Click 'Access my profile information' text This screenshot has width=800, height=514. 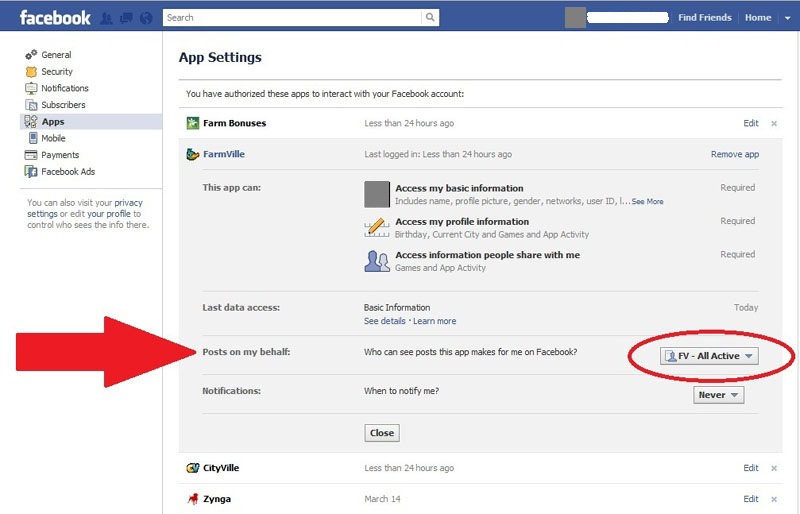pyautogui.click(x=462, y=222)
